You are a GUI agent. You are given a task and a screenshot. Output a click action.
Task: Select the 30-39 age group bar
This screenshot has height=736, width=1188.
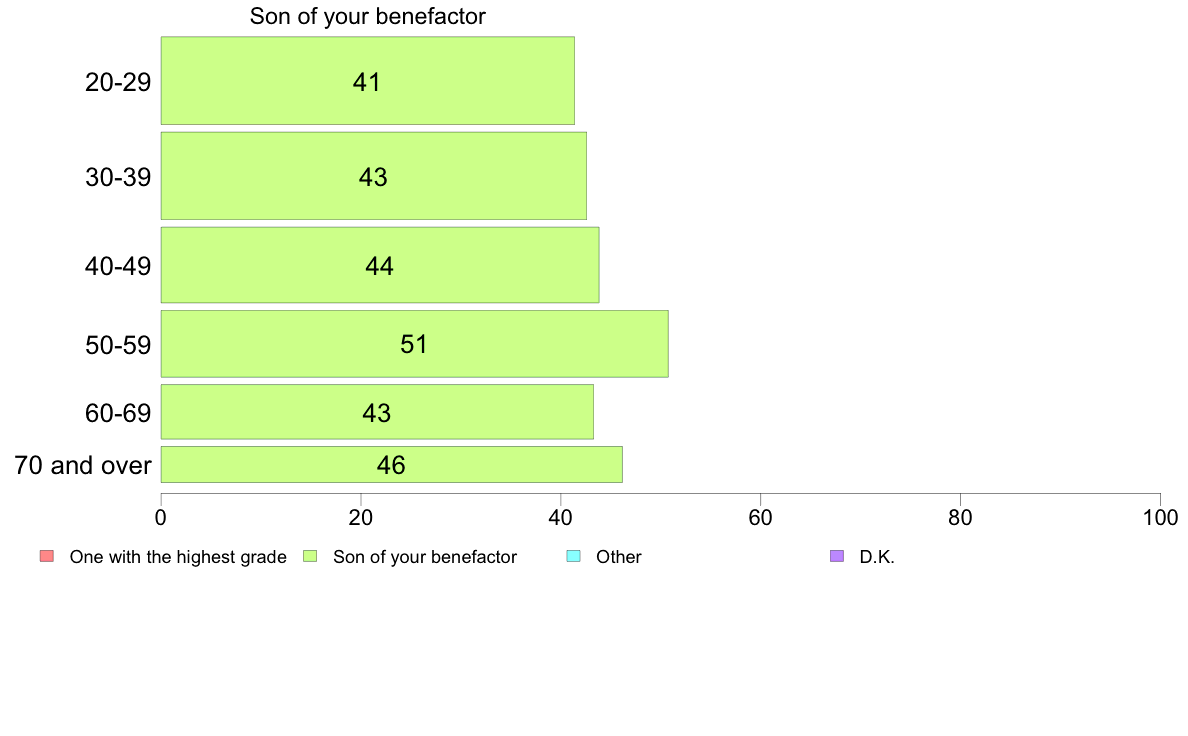point(374,176)
